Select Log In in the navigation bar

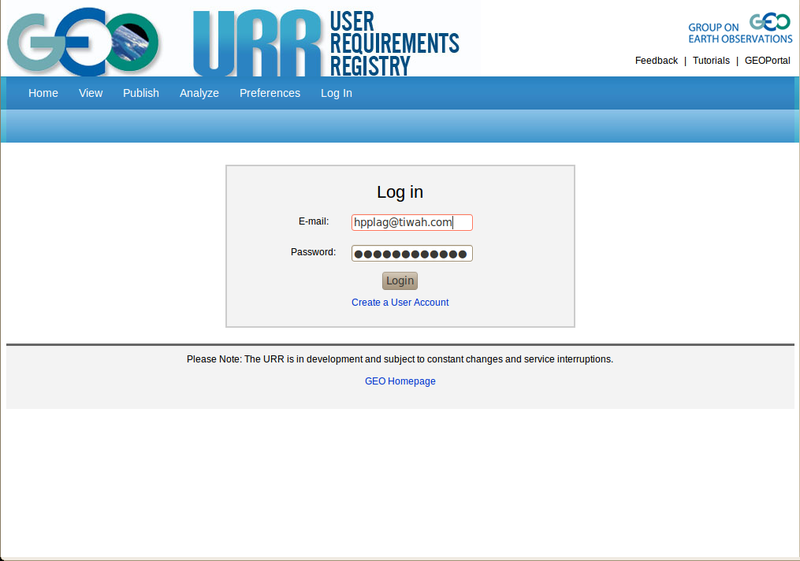[x=336, y=93]
